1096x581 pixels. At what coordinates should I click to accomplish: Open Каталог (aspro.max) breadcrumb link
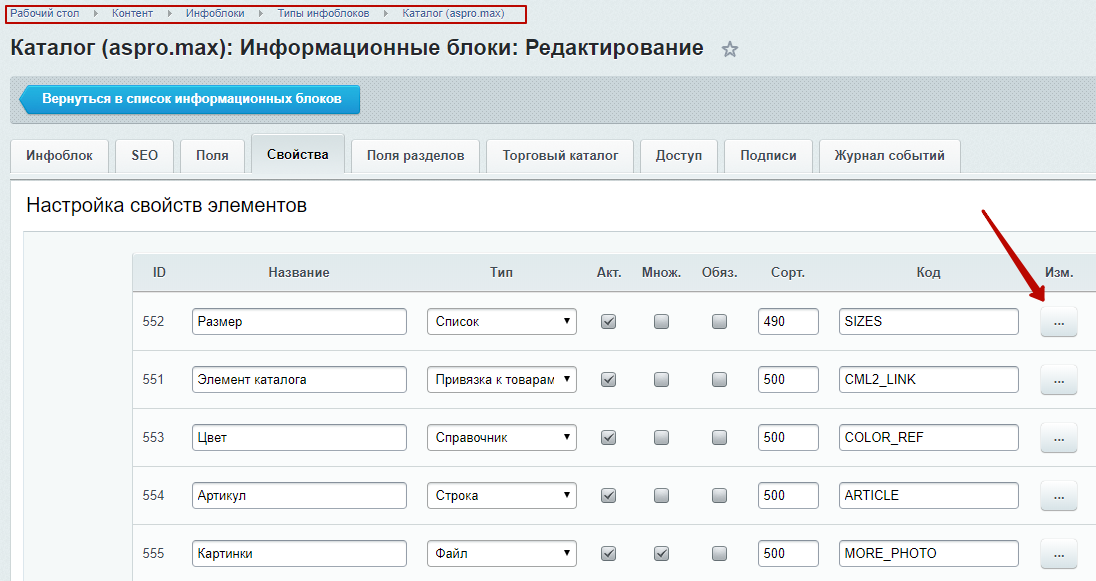pyautogui.click(x=453, y=13)
